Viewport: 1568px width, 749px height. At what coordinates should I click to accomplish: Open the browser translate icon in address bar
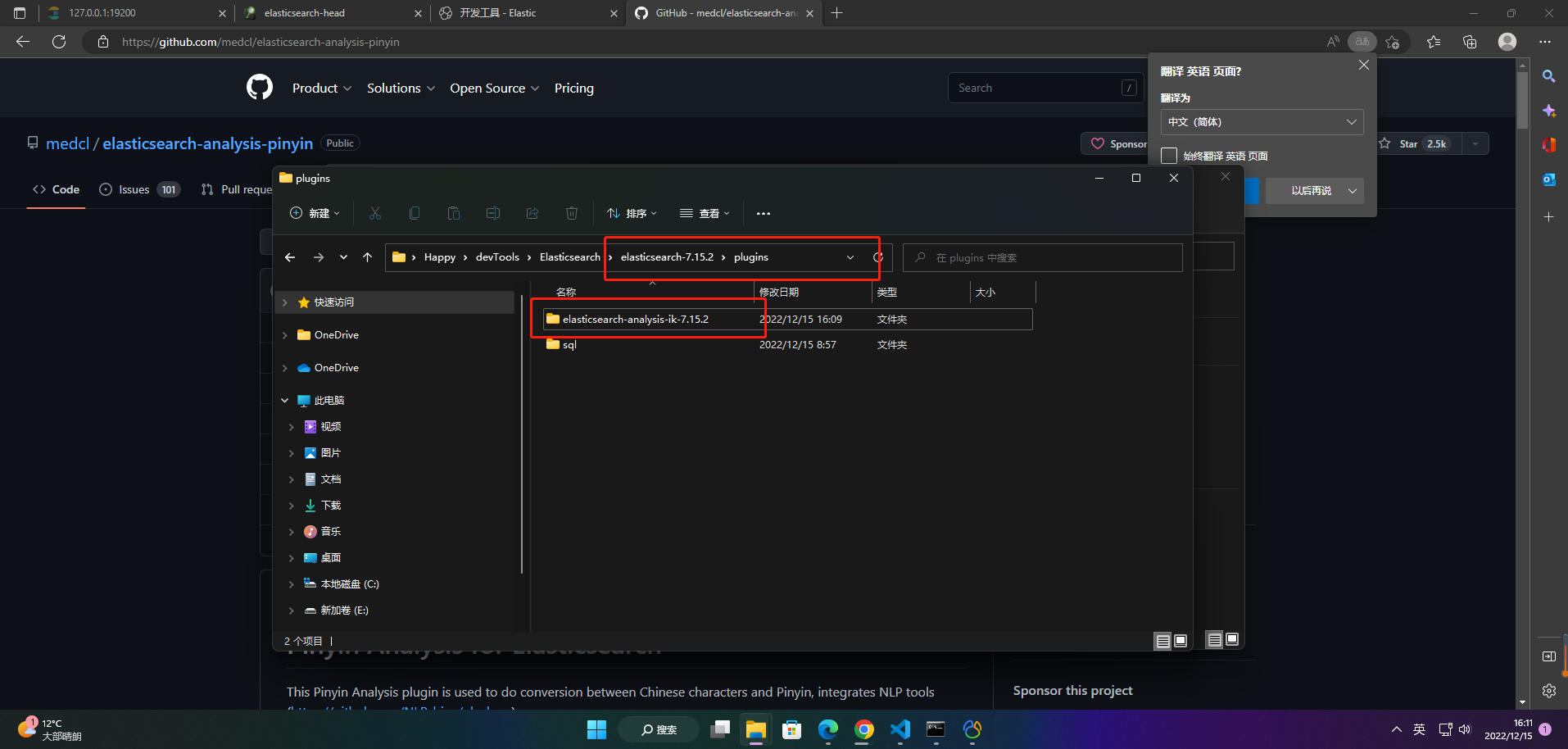1362,42
